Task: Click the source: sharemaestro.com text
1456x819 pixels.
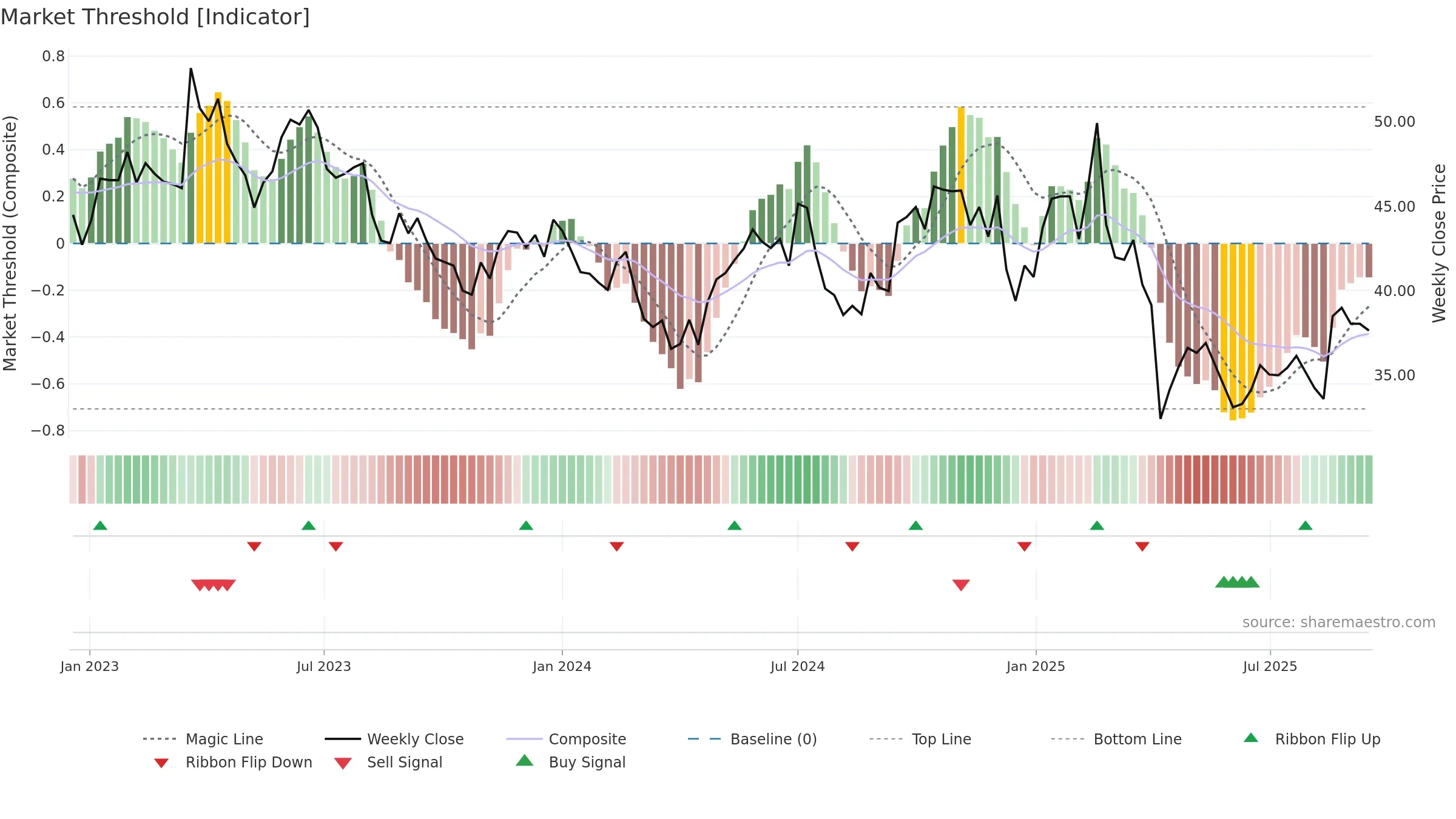Action: (x=1339, y=622)
